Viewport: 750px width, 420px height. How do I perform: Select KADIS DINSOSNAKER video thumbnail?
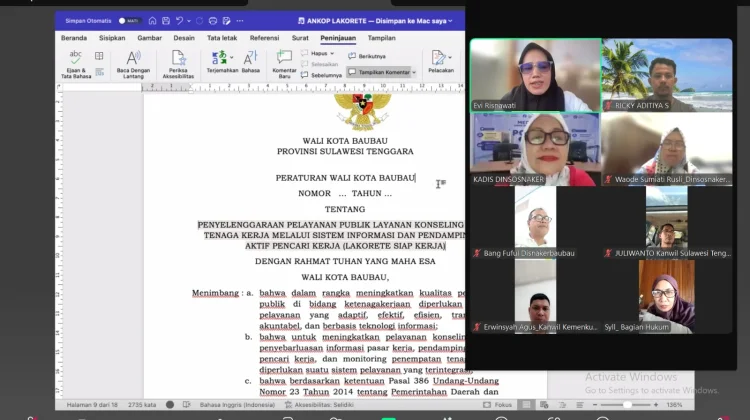tap(535, 149)
